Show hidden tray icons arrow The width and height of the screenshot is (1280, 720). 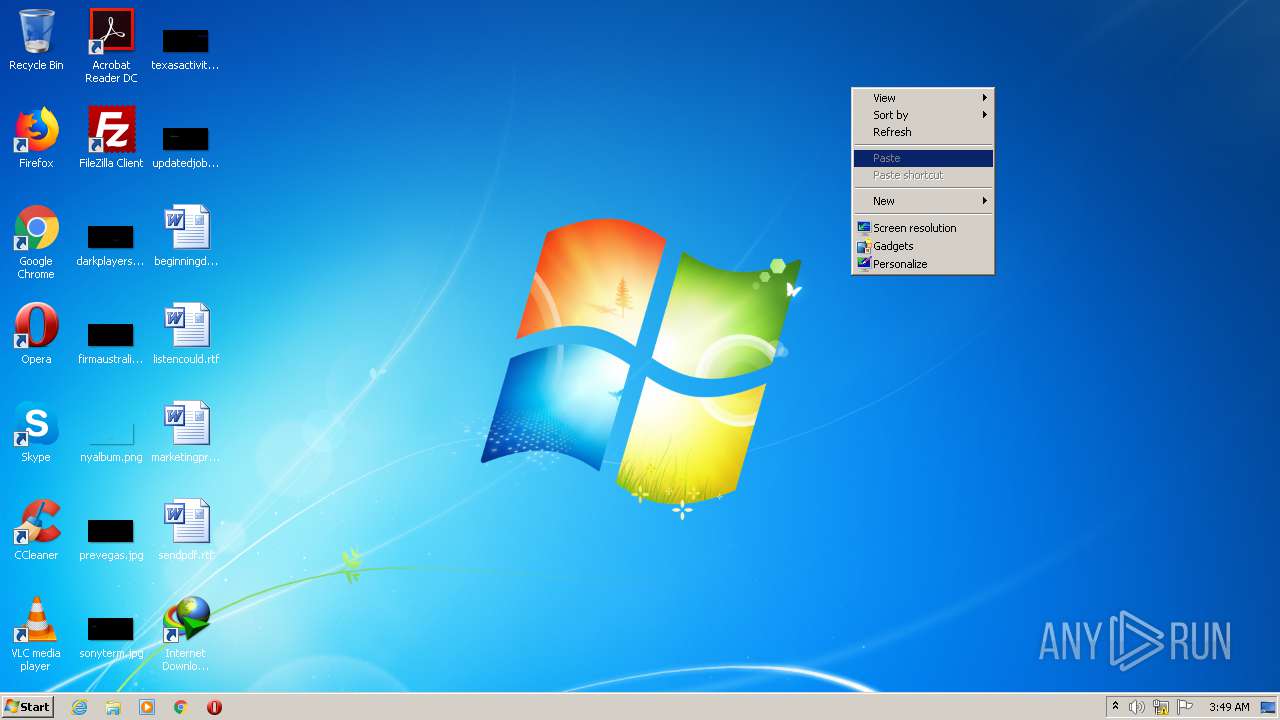(x=1116, y=706)
